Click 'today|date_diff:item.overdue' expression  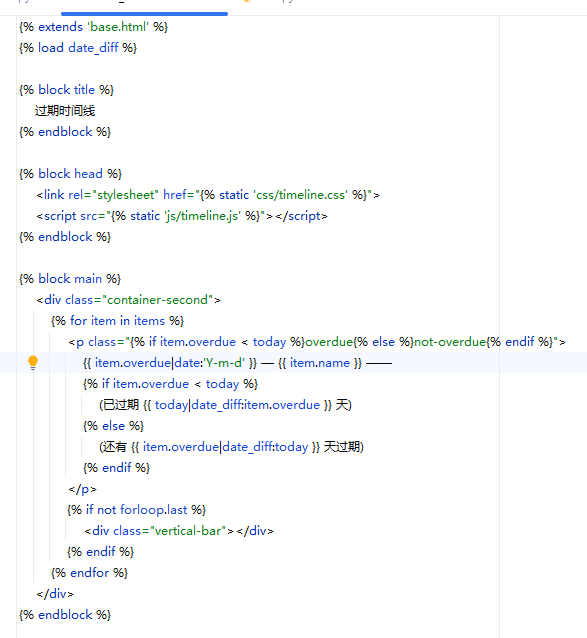point(237,405)
